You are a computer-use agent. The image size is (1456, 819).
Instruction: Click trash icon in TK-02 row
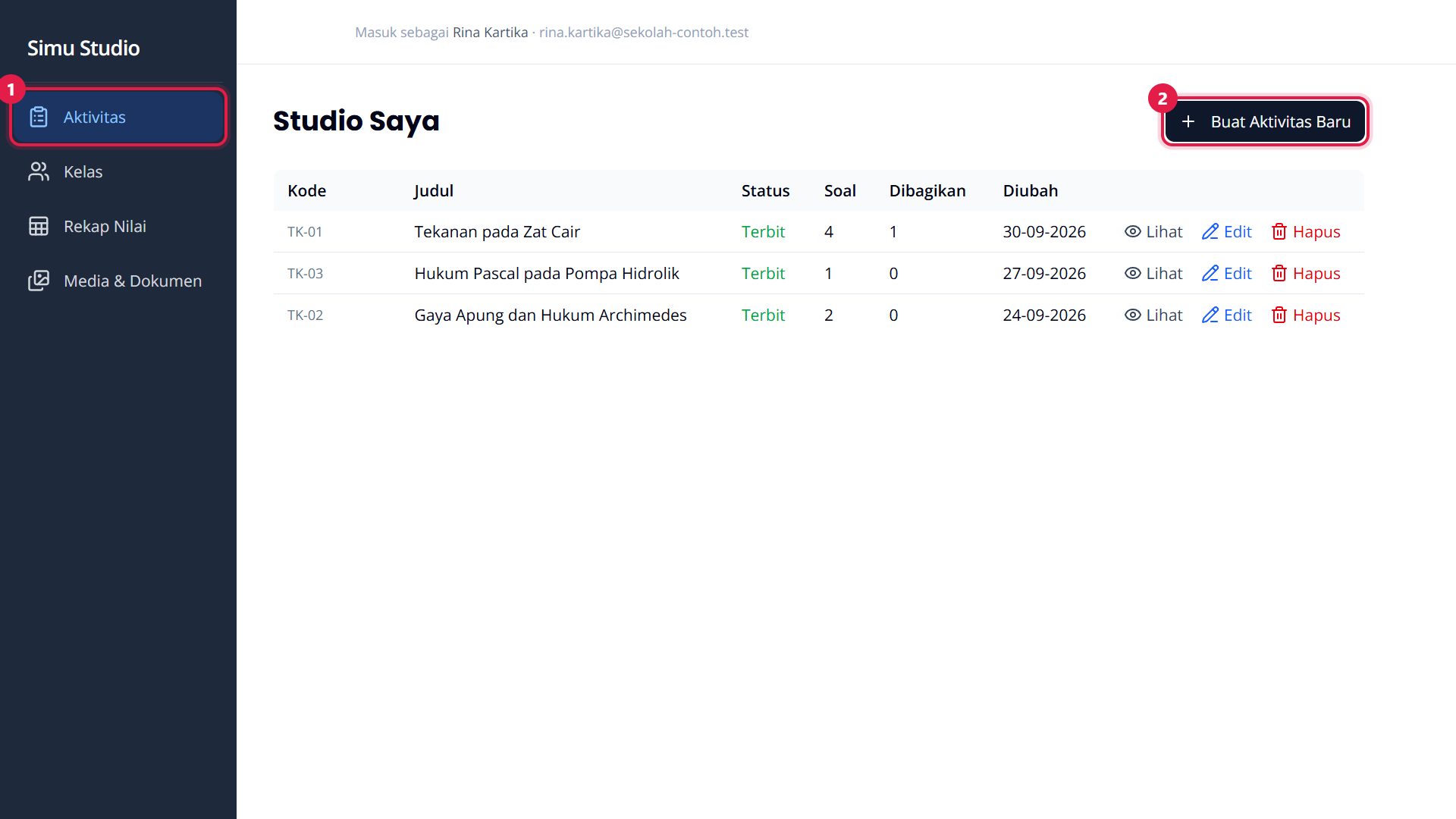(1279, 315)
